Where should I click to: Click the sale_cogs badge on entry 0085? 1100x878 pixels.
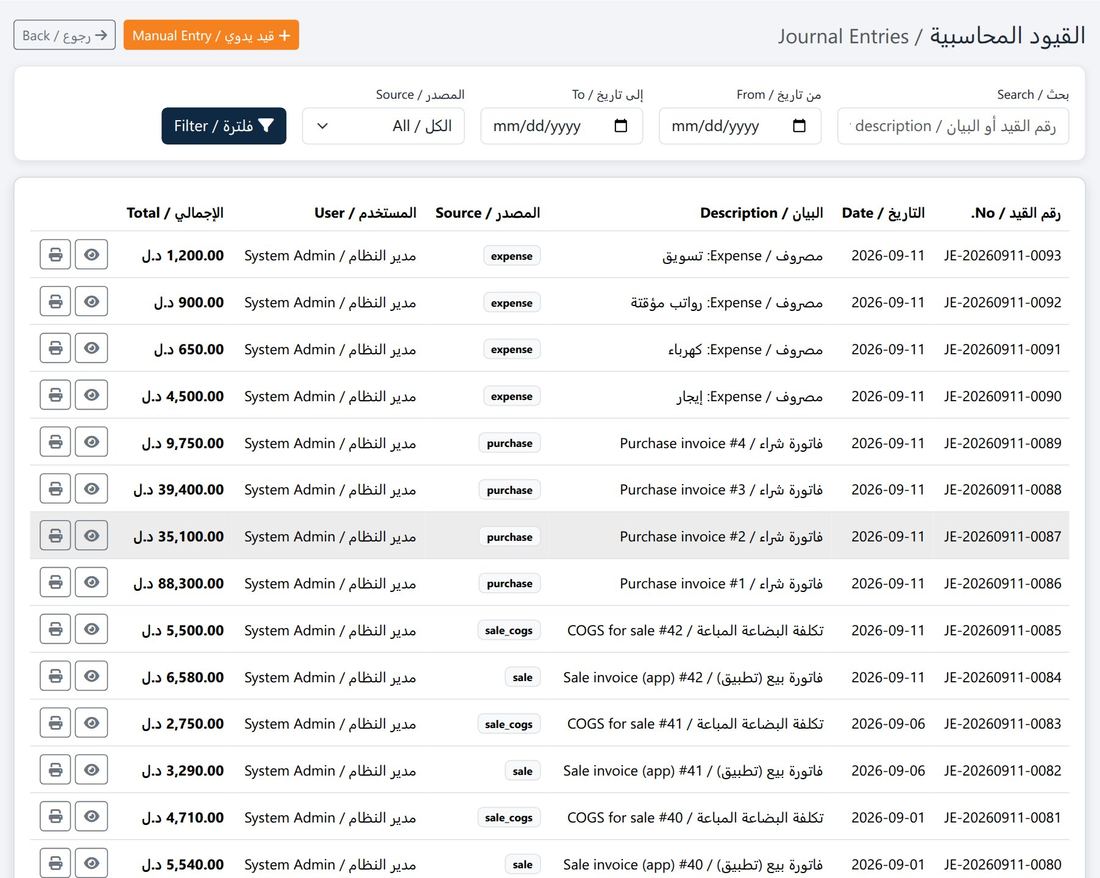pos(509,630)
